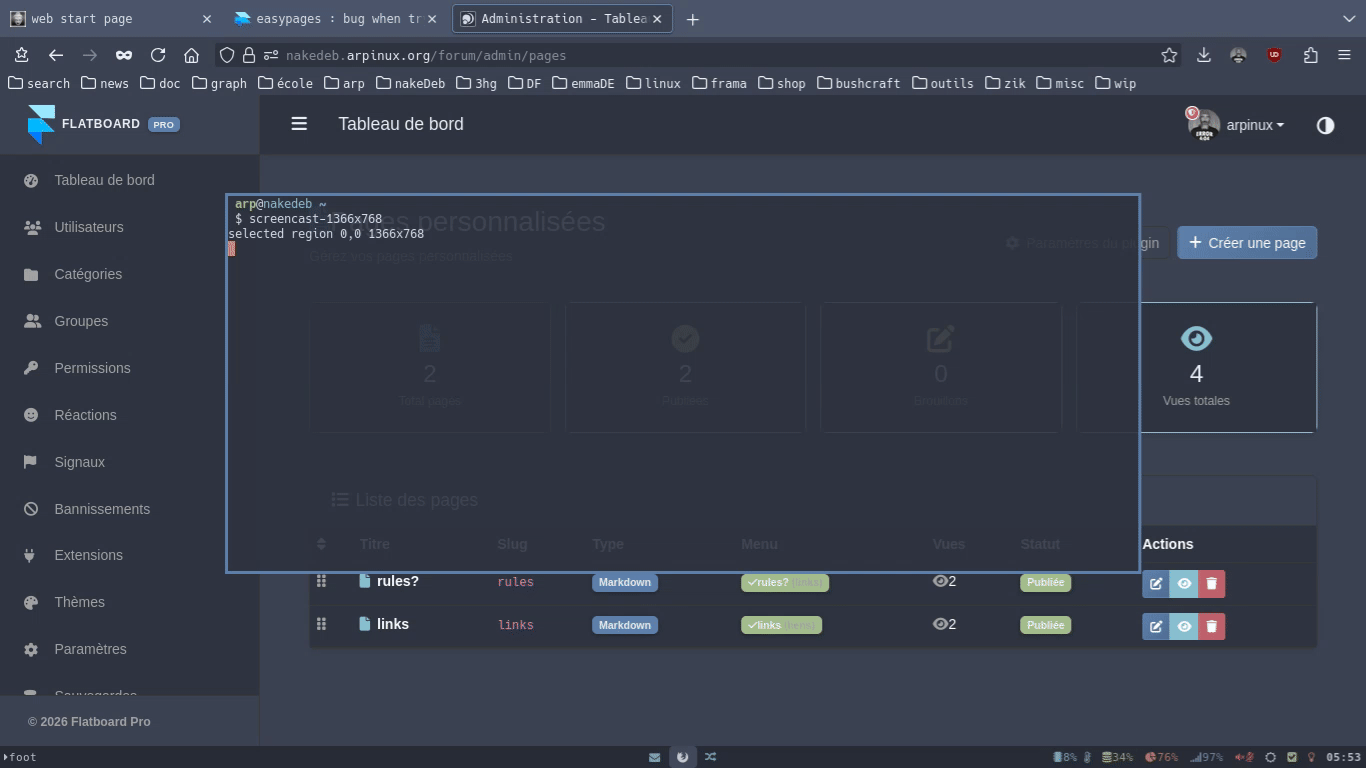Image resolution: width=1366 pixels, height=768 pixels.
Task: Click the edit icon for rules? page
Action: click(1156, 584)
